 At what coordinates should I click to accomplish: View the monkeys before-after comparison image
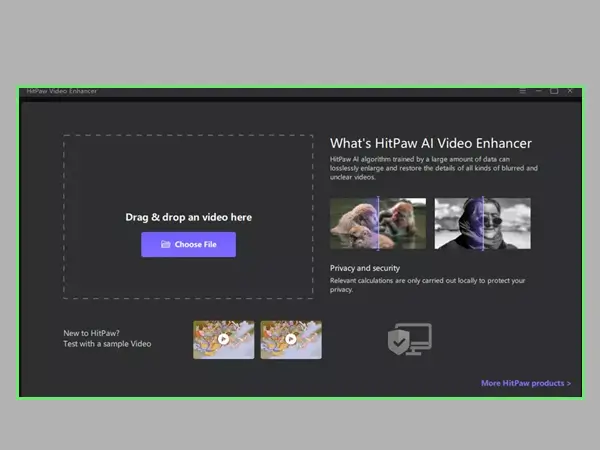[x=378, y=223]
